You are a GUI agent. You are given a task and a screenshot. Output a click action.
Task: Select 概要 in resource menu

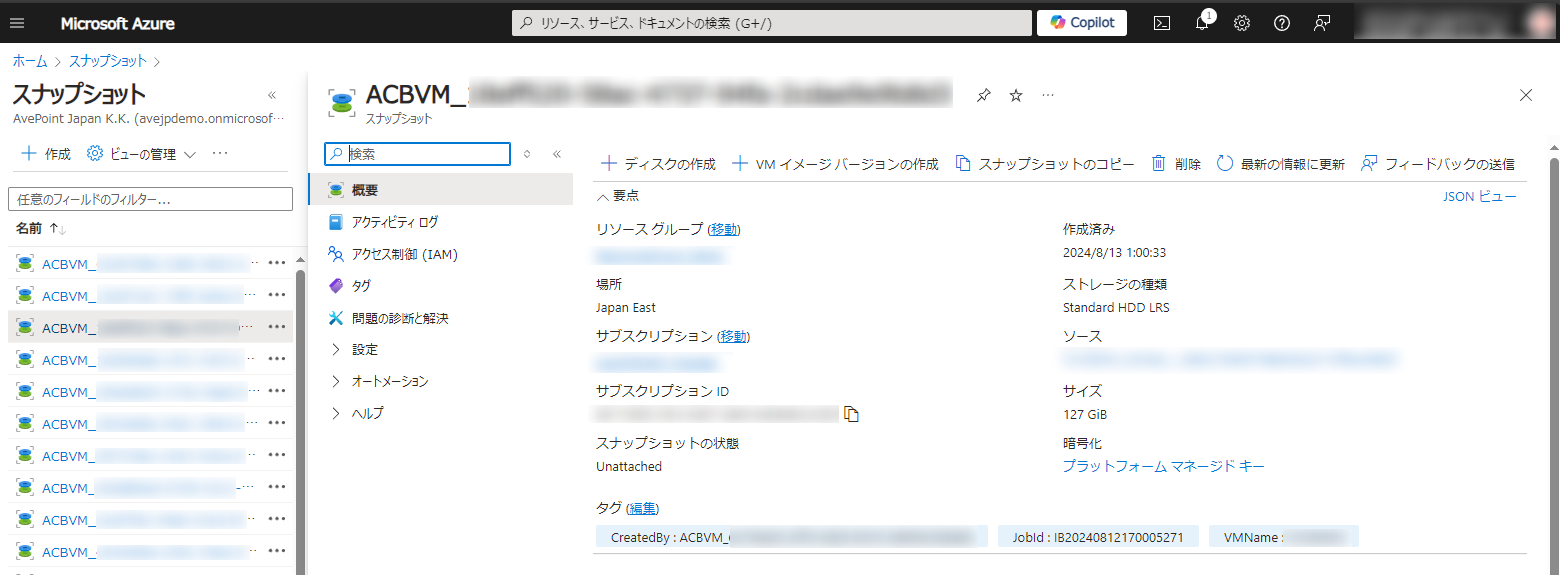[x=440, y=190]
